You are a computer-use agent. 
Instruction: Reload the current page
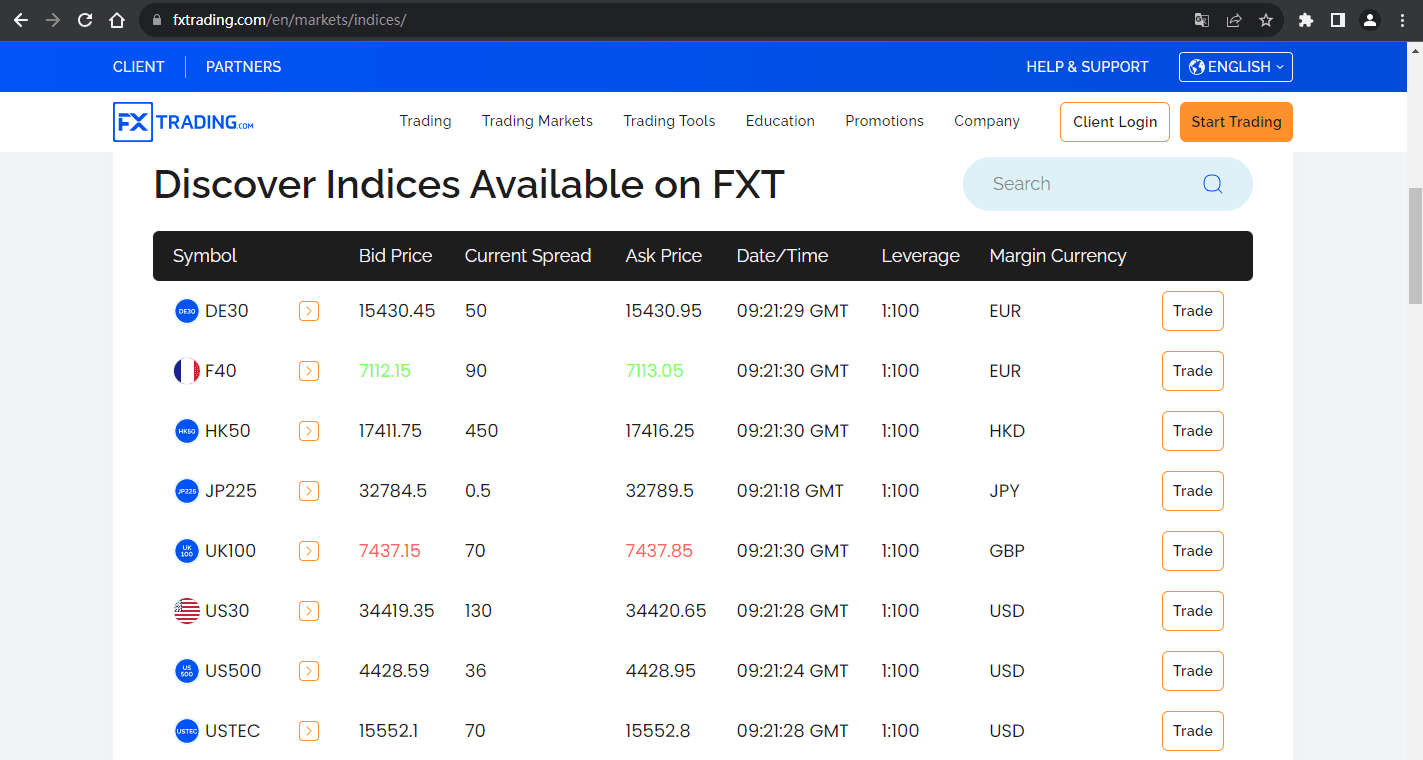[x=85, y=20]
